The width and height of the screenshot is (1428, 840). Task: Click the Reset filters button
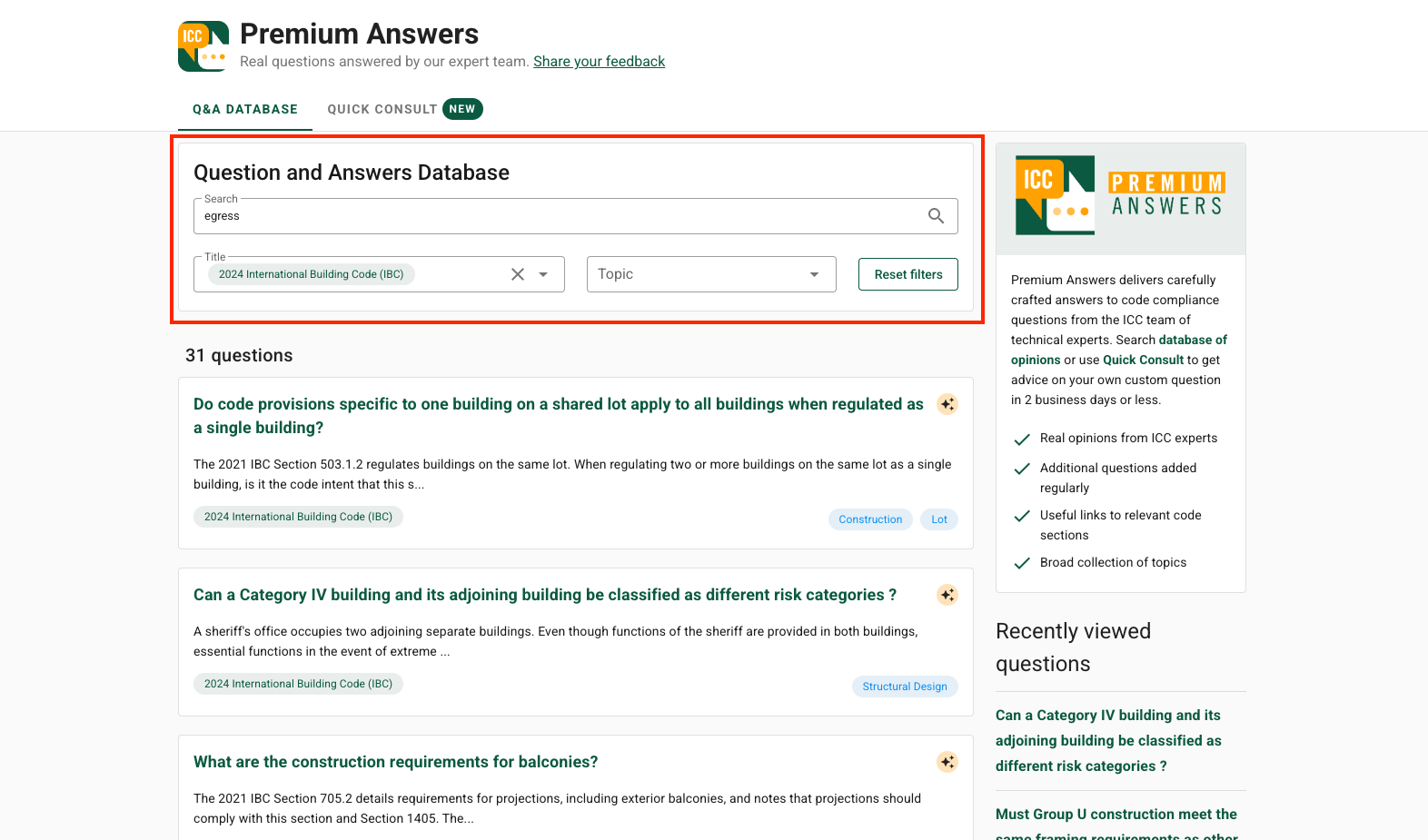[908, 274]
